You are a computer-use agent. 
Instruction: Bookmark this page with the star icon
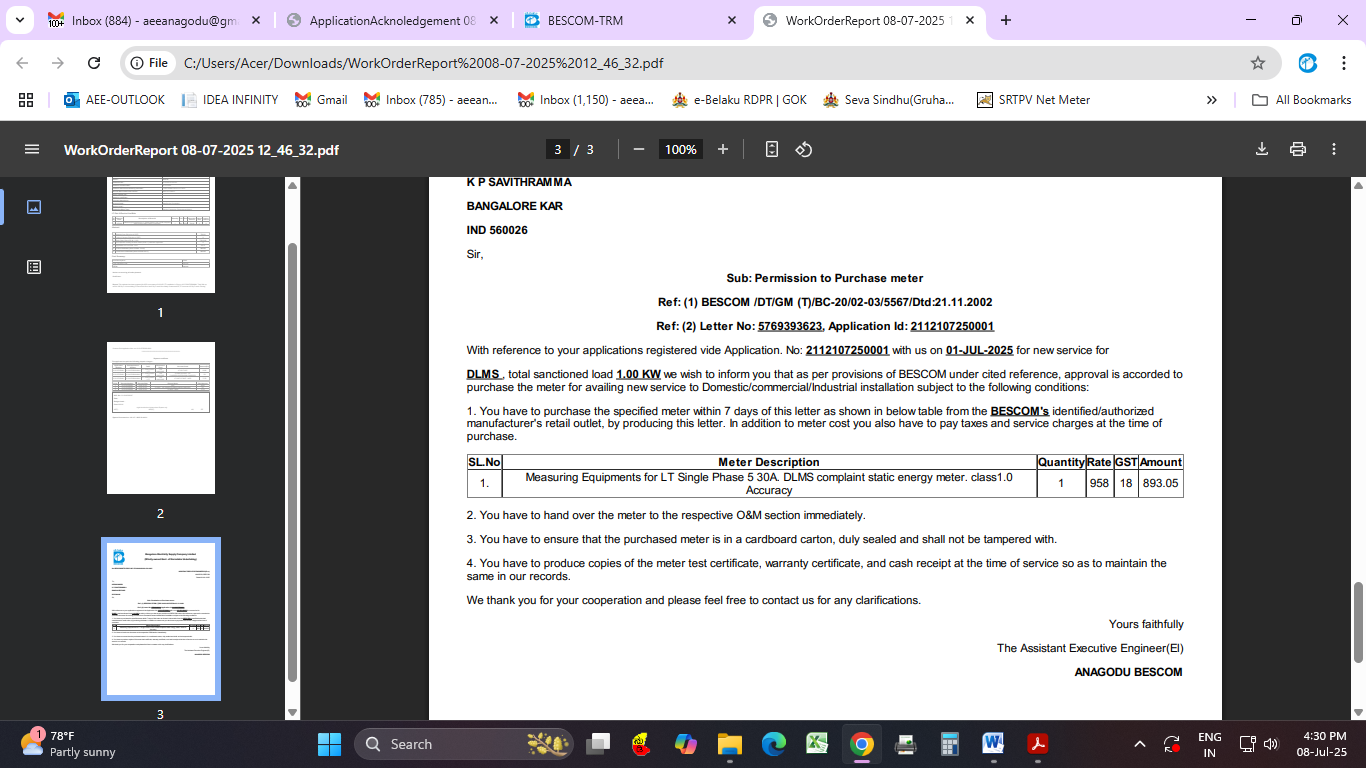pos(1258,63)
